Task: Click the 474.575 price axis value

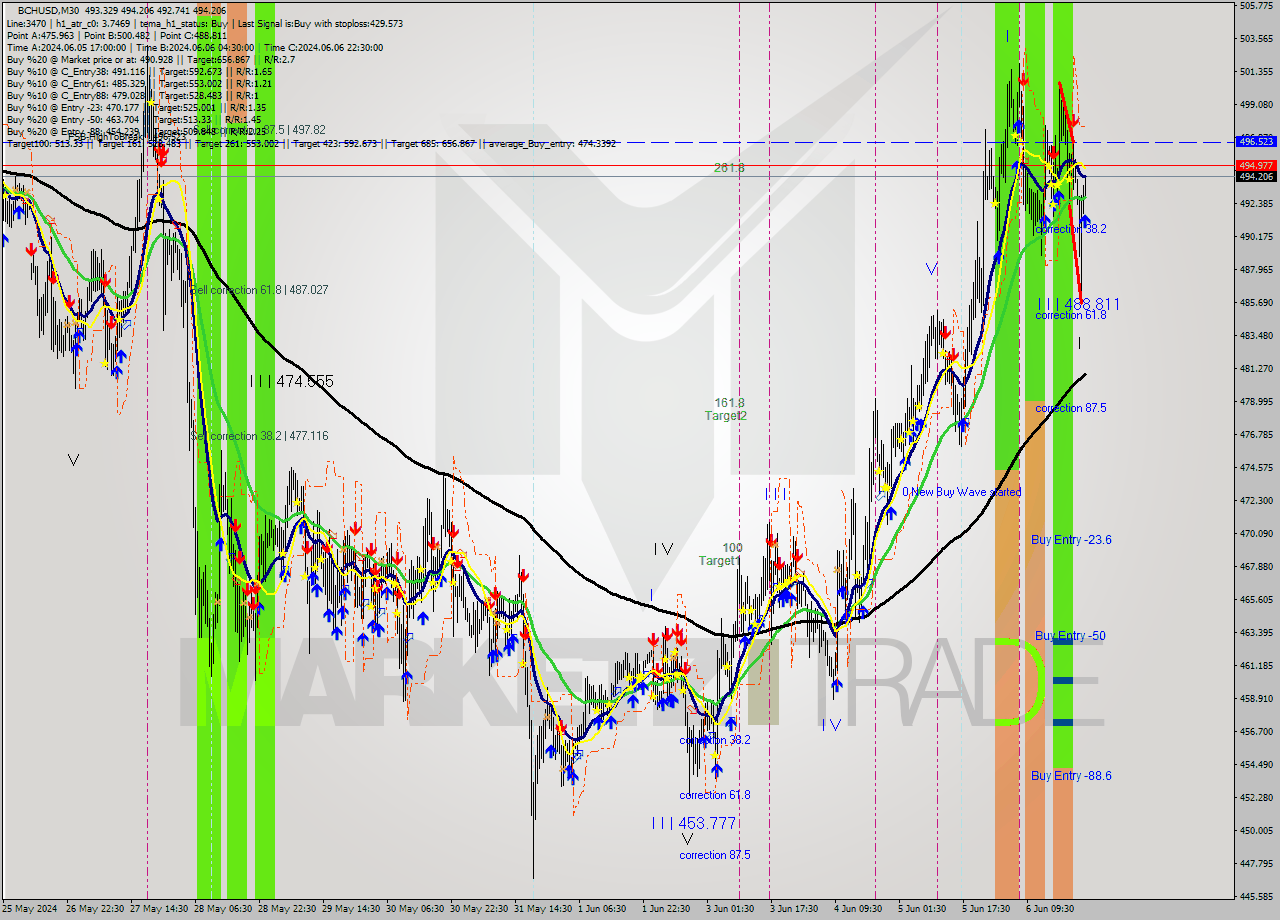Action: click(x=1256, y=468)
